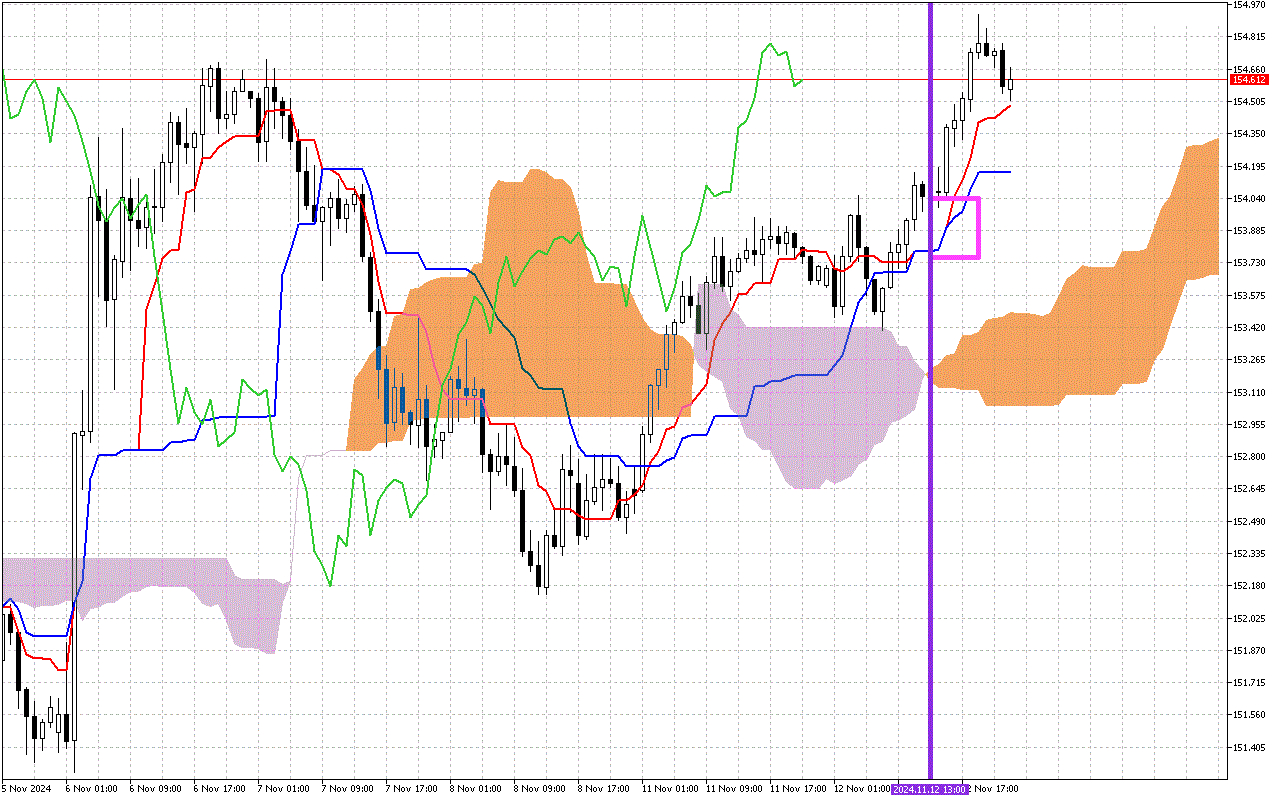
Task: Click the 152.335 price axis label
Action: [1249, 554]
